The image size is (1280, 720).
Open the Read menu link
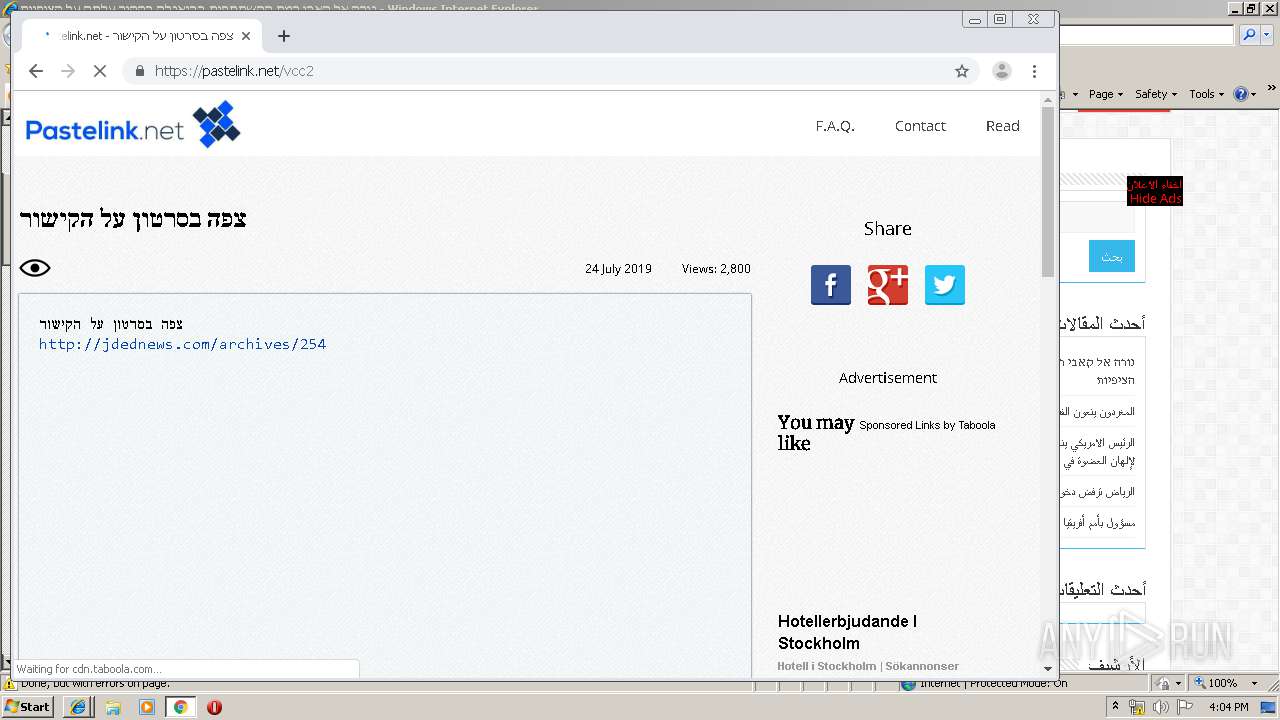pos(1002,126)
